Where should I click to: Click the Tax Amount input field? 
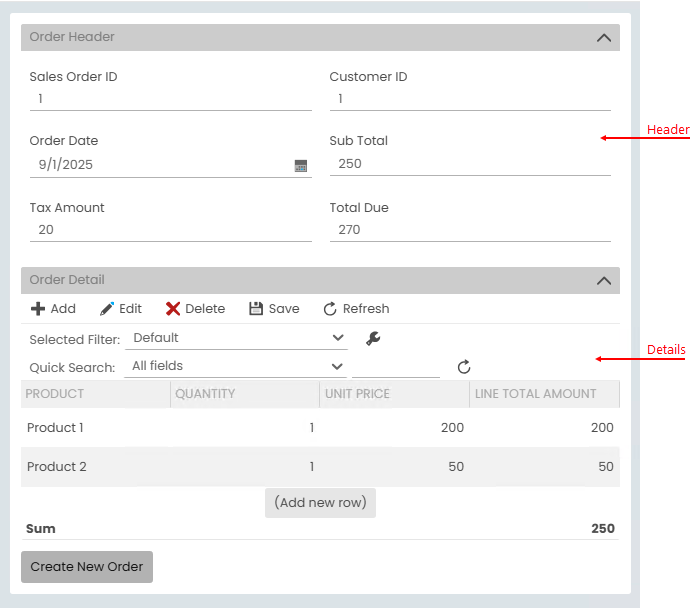tap(170, 230)
